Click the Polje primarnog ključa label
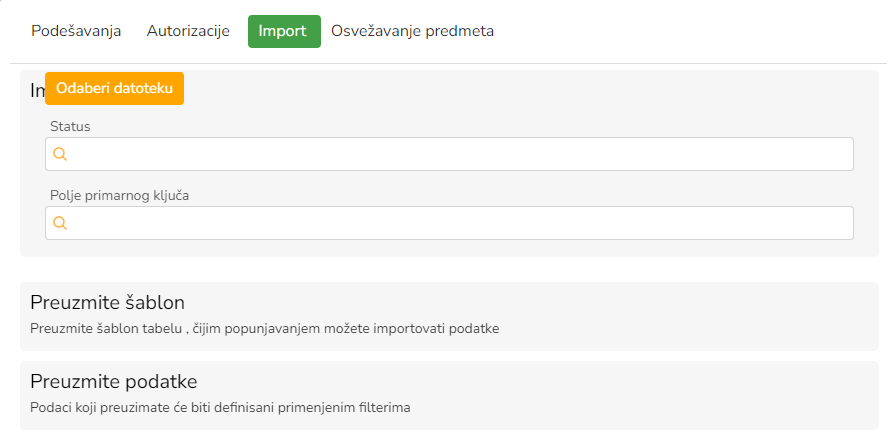Image resolution: width=894 pixels, height=437 pixels. click(120, 195)
